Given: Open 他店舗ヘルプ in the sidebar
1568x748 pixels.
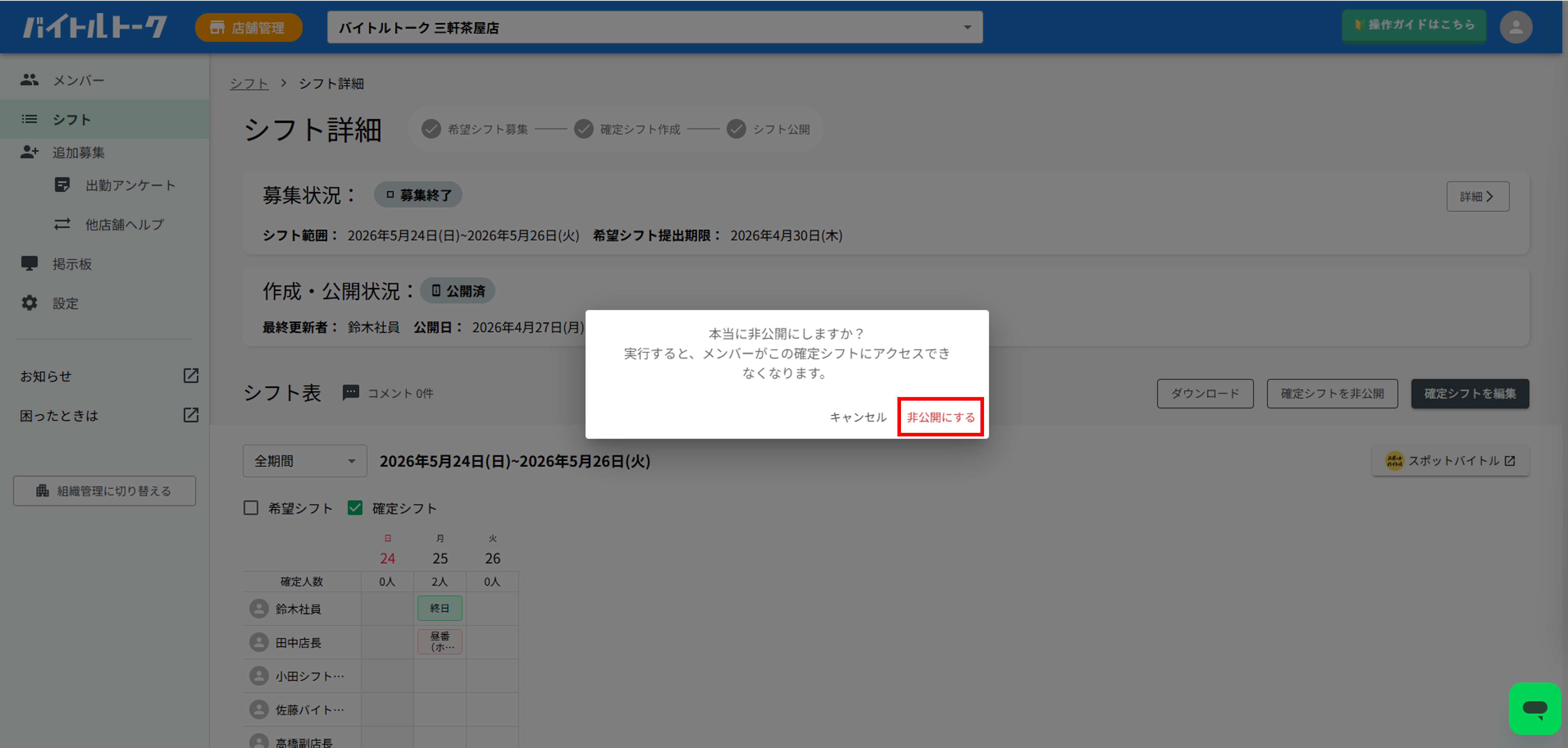Looking at the screenshot, I should 105,224.
